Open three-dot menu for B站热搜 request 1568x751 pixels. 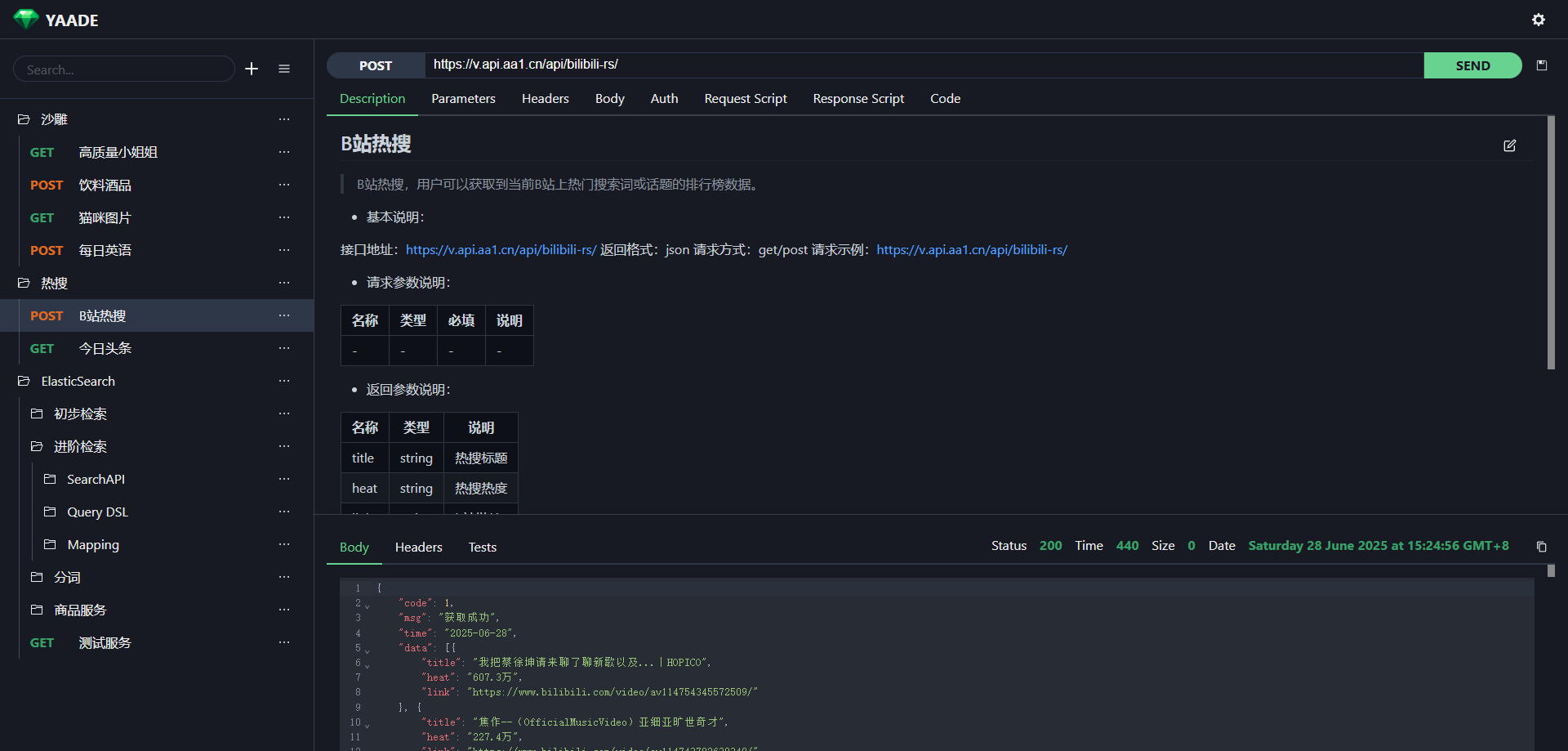point(284,315)
